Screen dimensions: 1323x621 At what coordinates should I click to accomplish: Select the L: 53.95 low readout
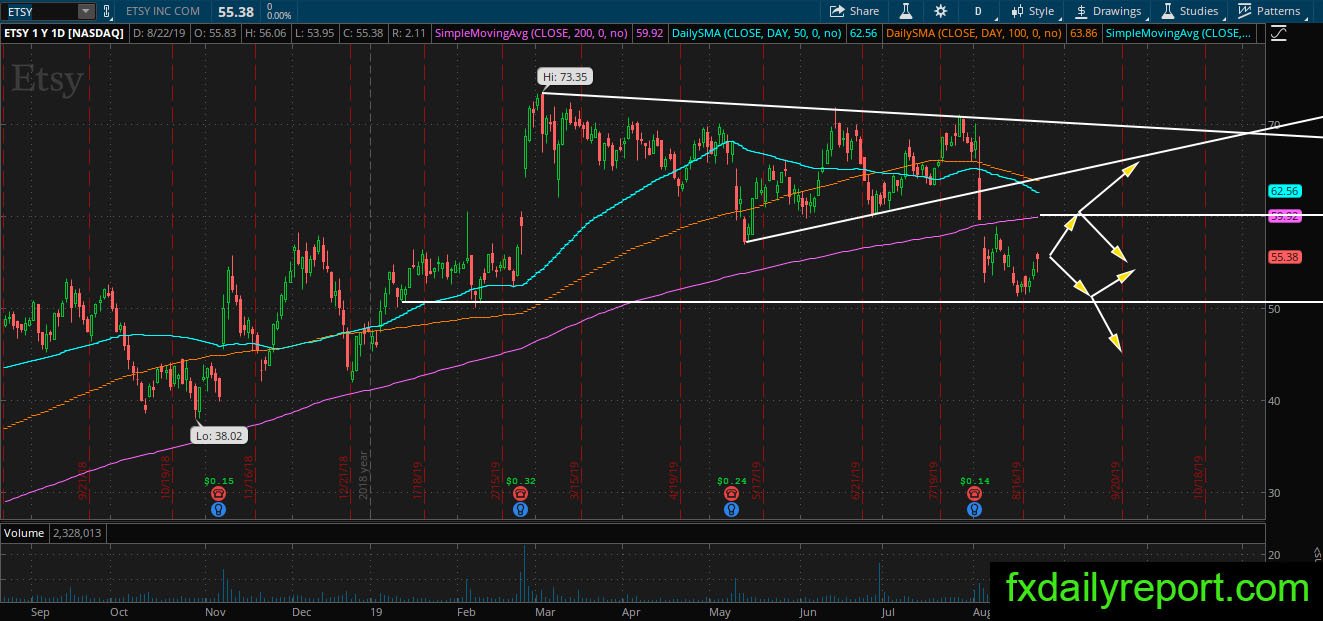[314, 33]
